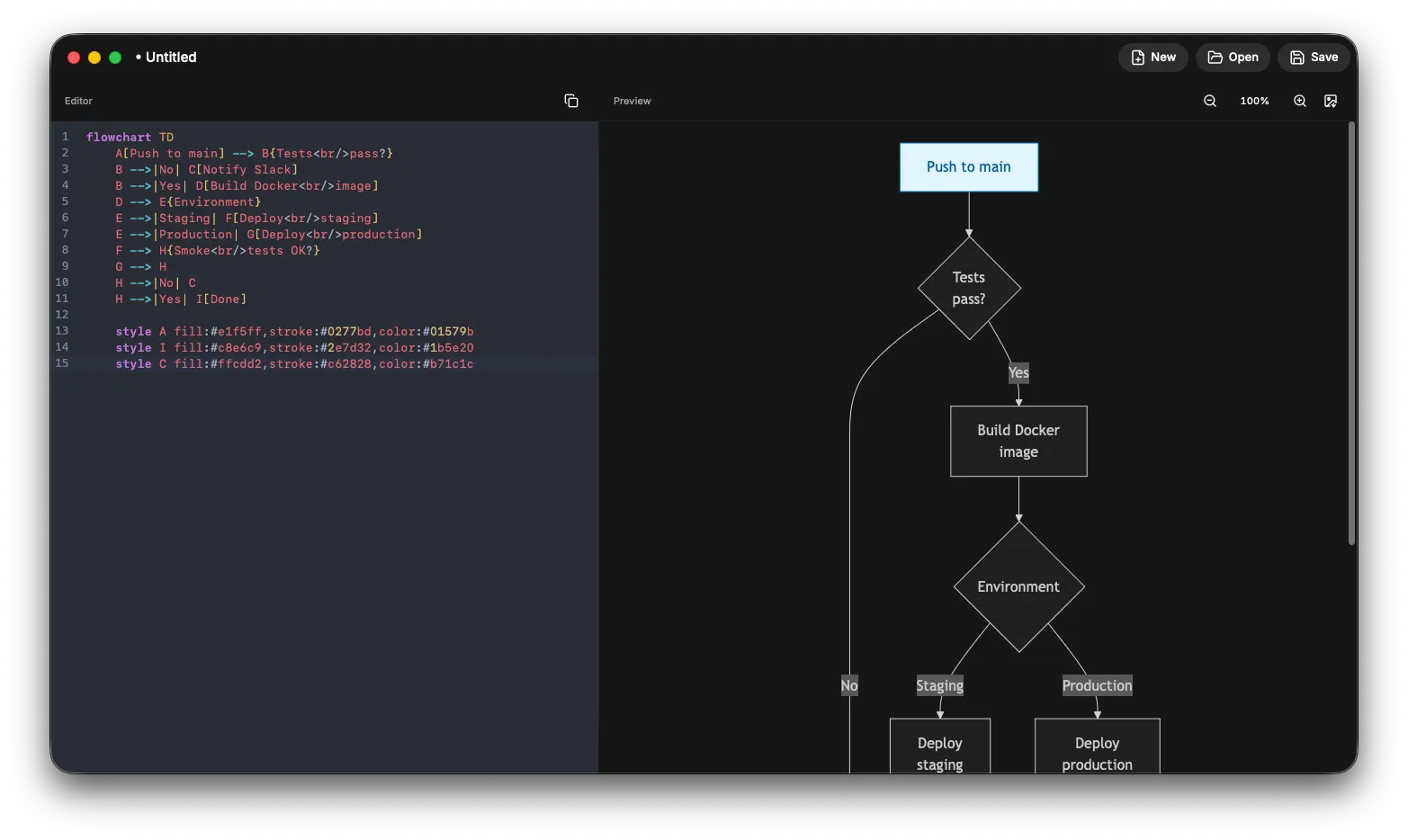Screen dimensions: 1408x840
Task: Click the 'Untitled' window title
Action: point(171,57)
